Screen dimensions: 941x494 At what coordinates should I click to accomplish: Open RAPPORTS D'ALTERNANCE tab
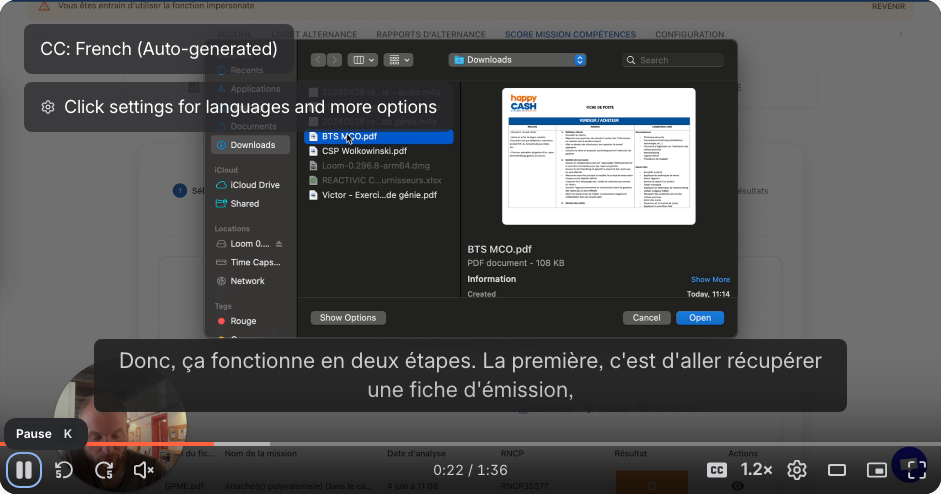[x=431, y=34]
